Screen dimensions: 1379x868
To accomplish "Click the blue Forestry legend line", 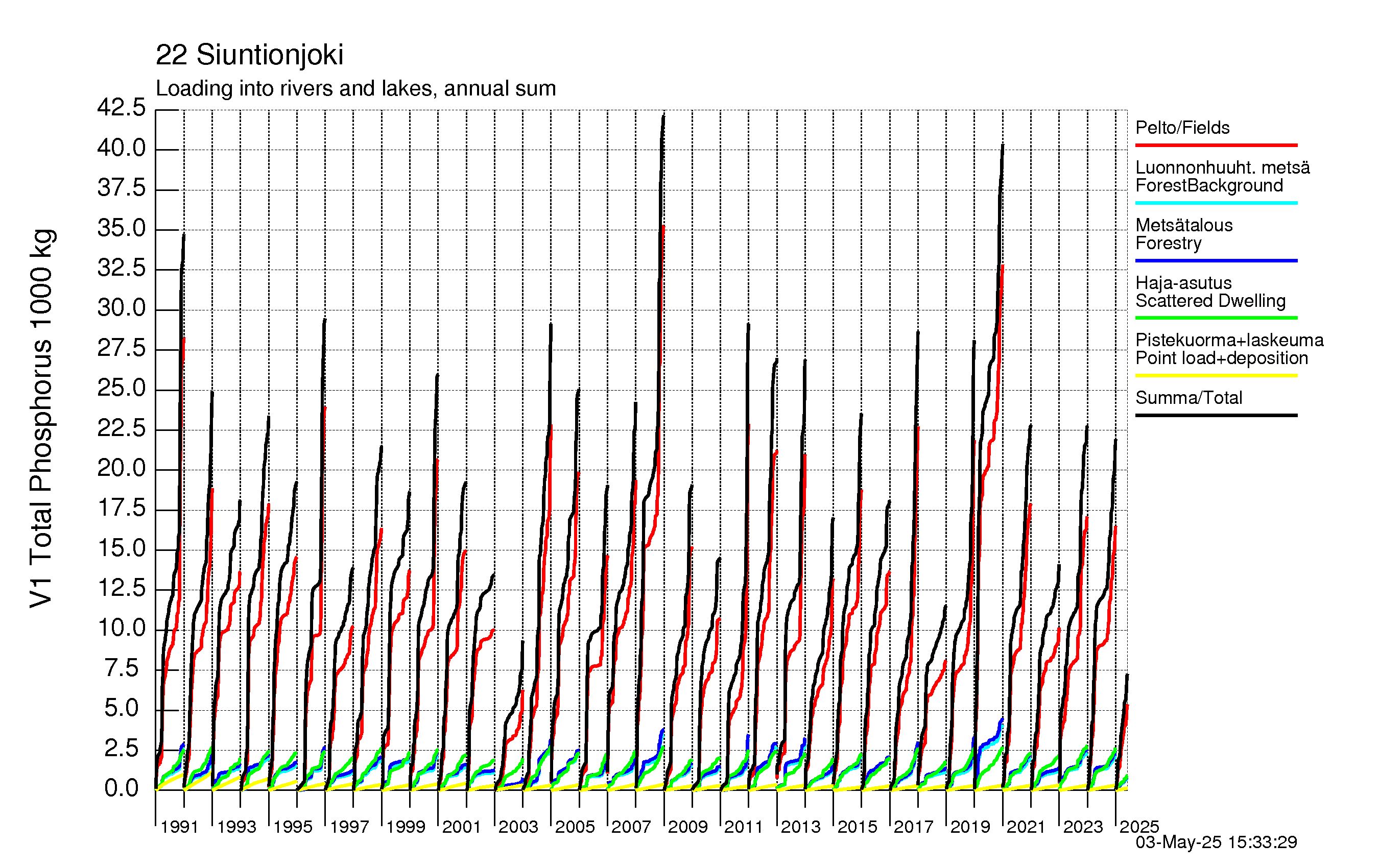I will (x=1216, y=260).
